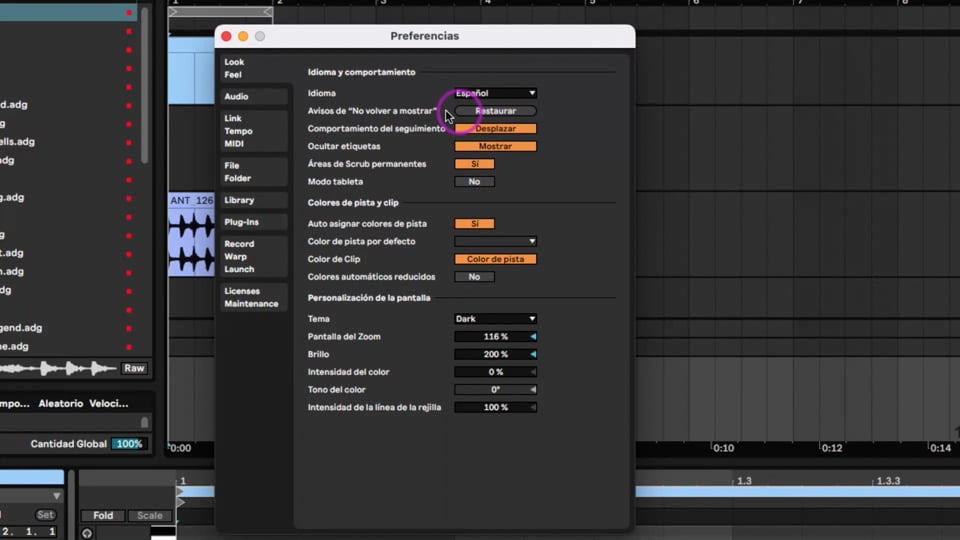
Task: Minimize the Preferencias window
Action: point(243,36)
